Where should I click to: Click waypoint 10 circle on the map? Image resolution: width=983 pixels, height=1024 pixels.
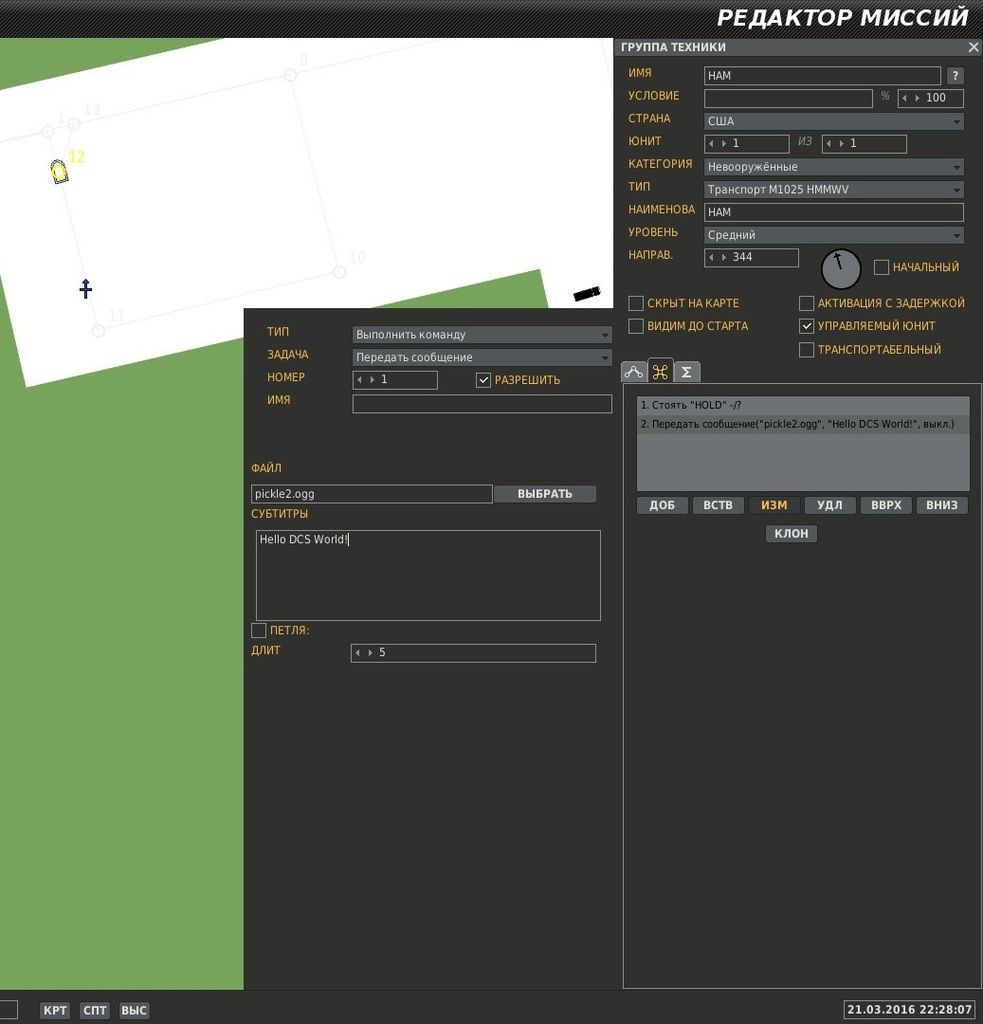pos(339,271)
